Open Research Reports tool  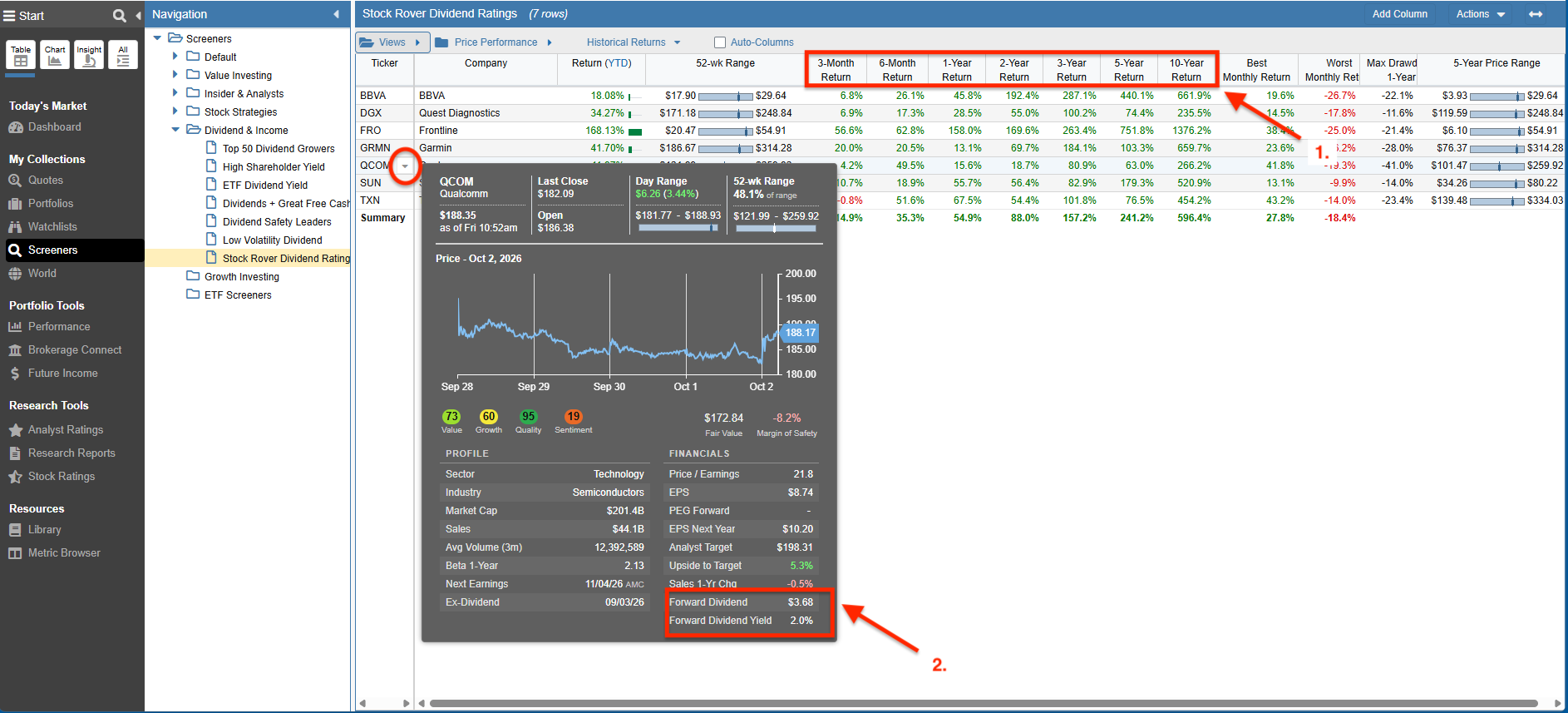tap(62, 453)
